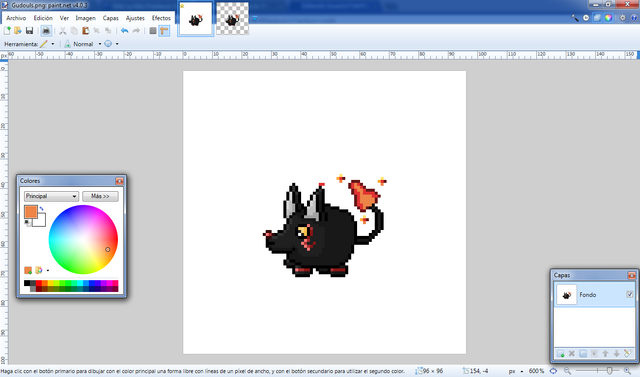Select the transparent-background image thumbnail tab
This screenshot has height=377, width=640.
coord(232,19)
